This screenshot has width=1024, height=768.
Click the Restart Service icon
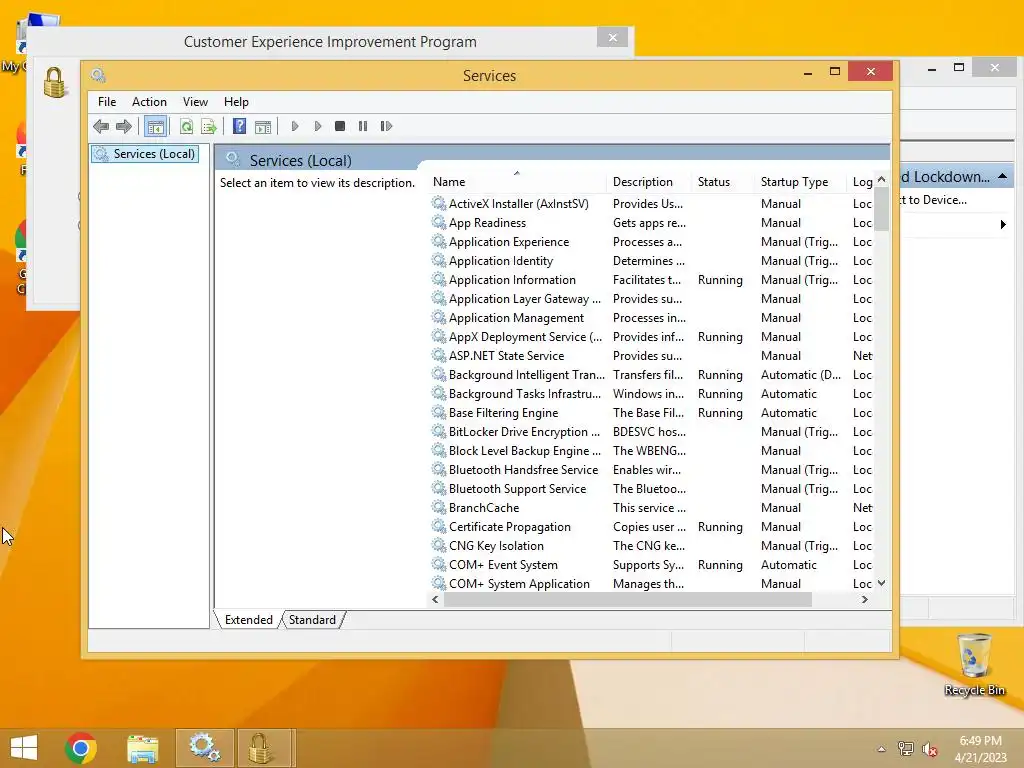(x=386, y=126)
